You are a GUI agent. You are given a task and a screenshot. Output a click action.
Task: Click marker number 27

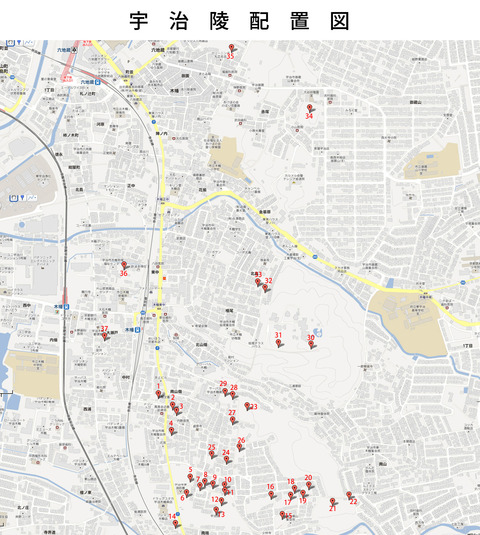pyautogui.click(x=233, y=420)
